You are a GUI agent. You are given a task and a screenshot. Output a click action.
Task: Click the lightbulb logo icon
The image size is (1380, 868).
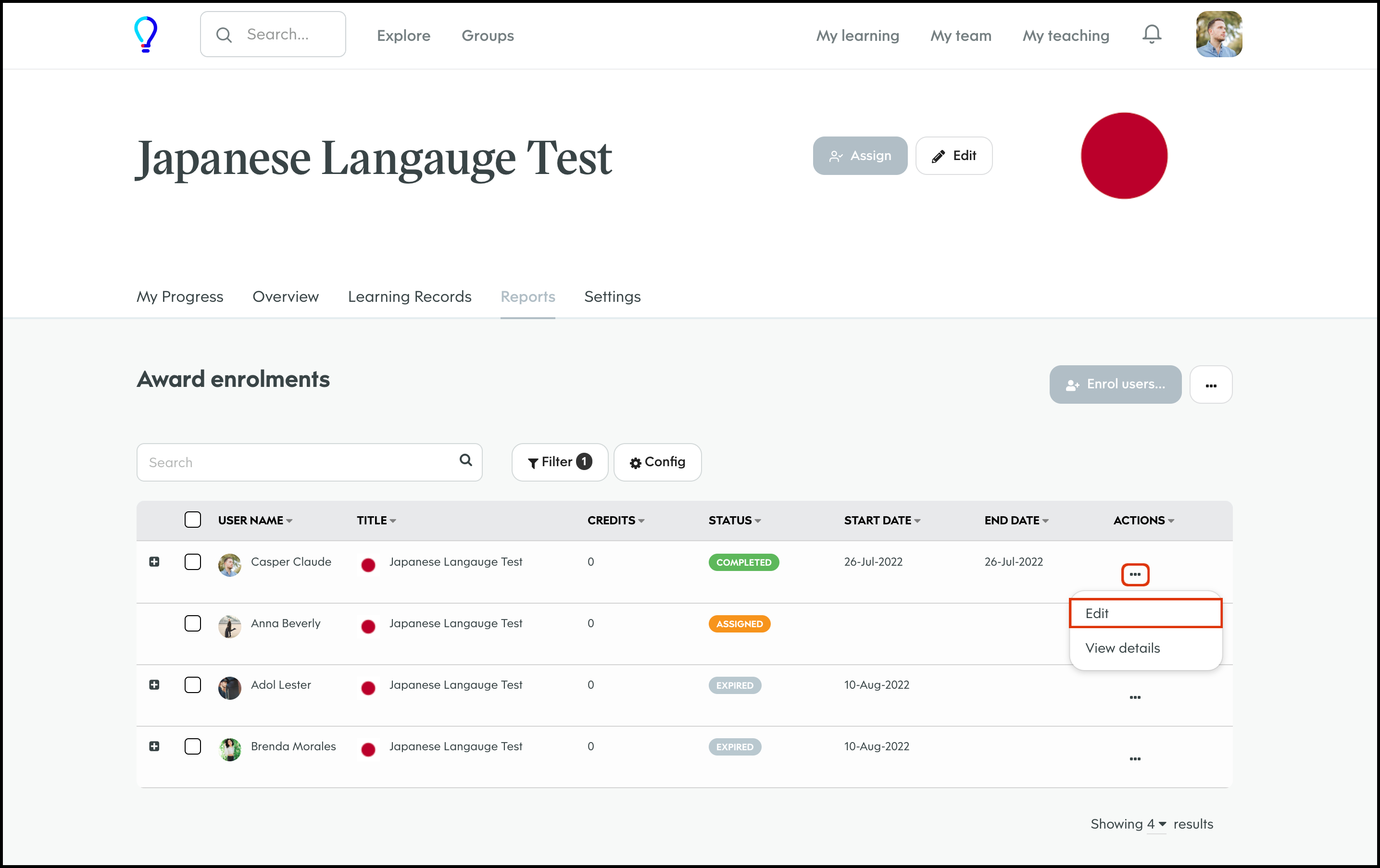(x=145, y=35)
